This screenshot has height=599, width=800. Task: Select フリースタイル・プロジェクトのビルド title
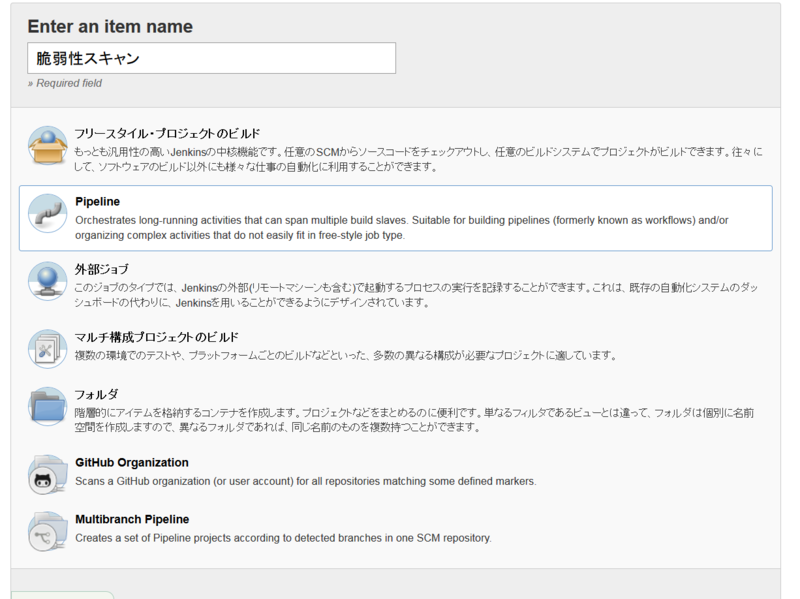(167, 134)
